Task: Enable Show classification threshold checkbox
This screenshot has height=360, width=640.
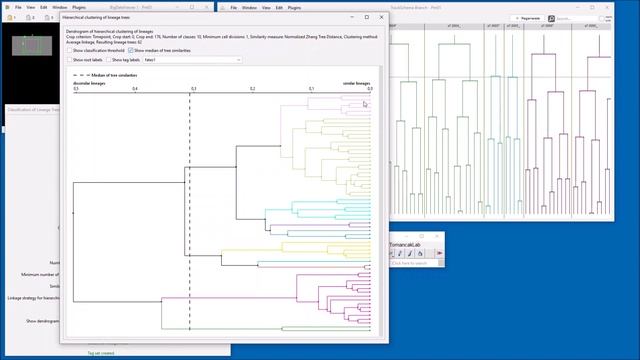Action: tap(69, 50)
